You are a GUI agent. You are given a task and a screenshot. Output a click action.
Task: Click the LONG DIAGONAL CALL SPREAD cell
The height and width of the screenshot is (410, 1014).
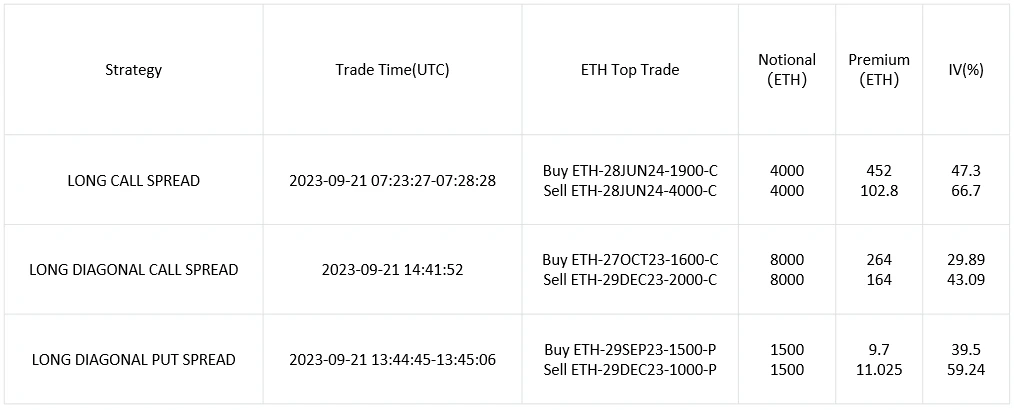[133, 270]
